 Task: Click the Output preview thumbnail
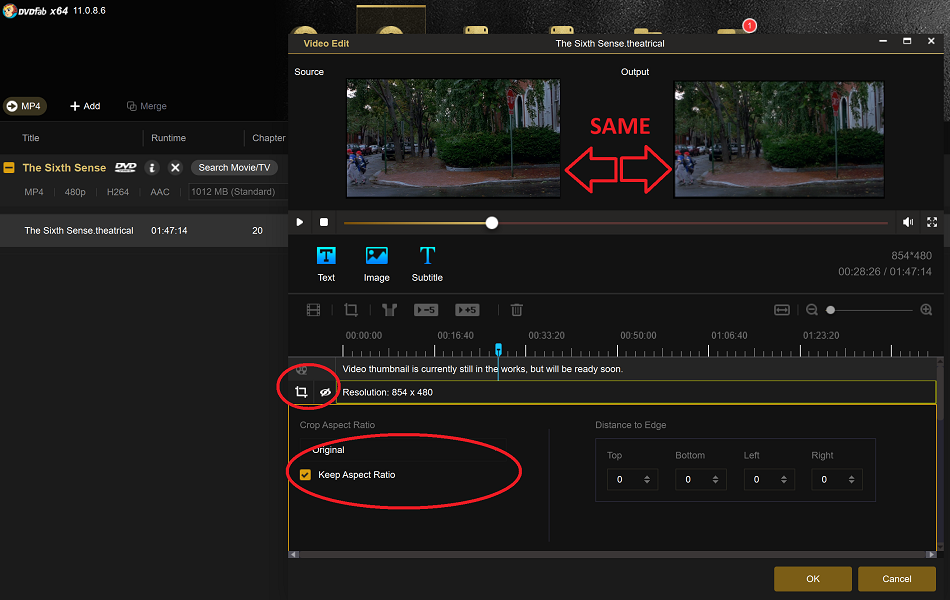pyautogui.click(x=779, y=139)
